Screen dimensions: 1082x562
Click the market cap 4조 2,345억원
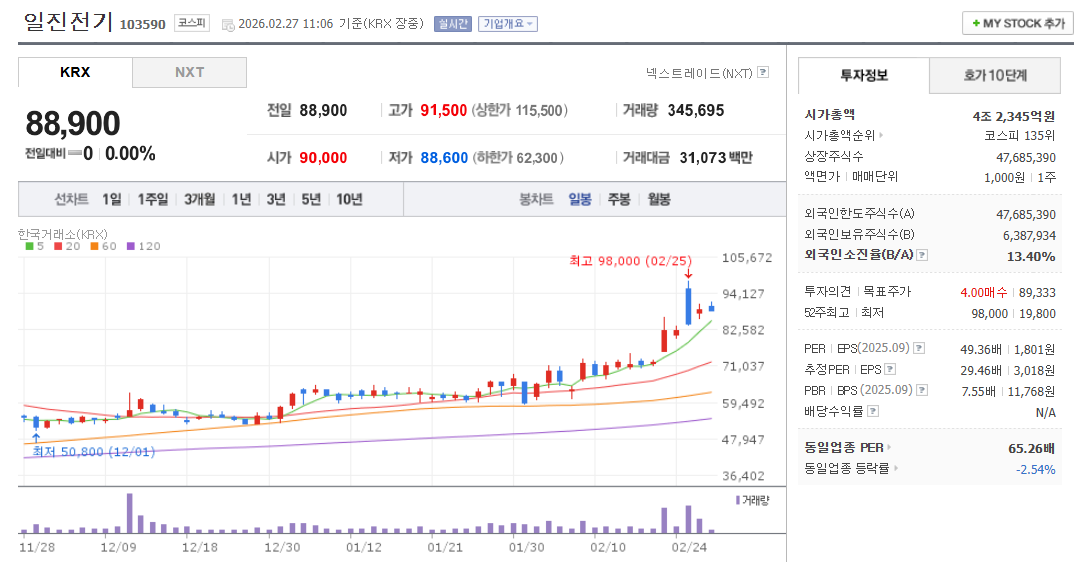(x=1014, y=116)
